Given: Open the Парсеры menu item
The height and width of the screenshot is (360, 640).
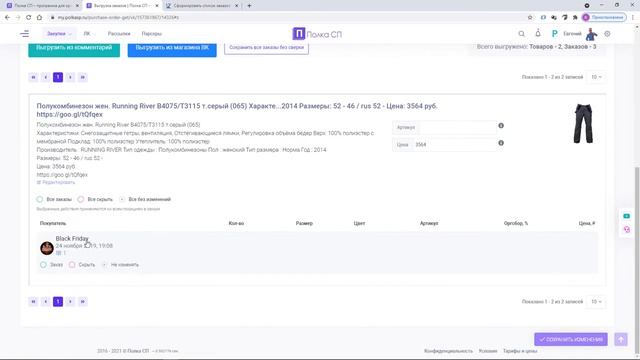Looking at the screenshot, I should 152,34.
